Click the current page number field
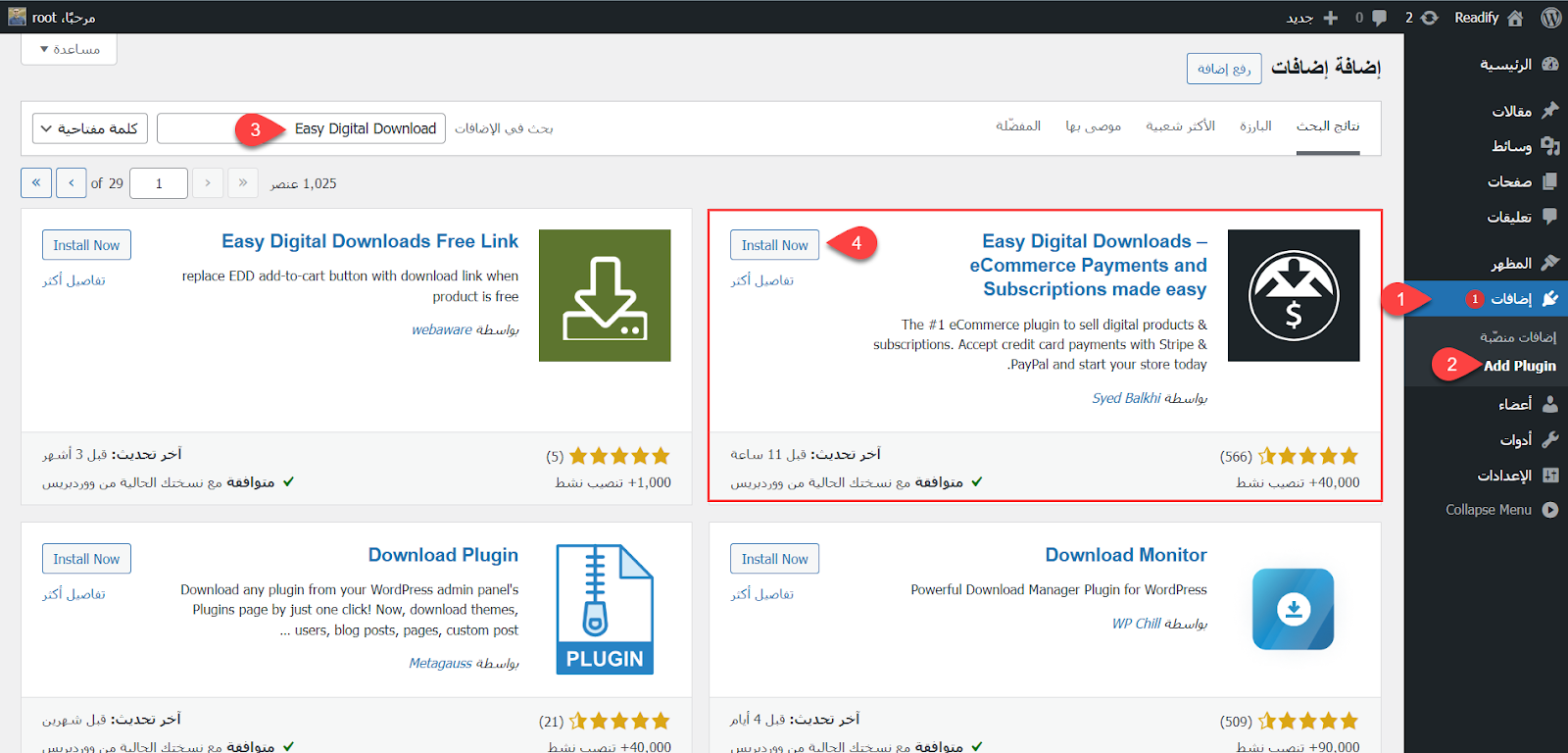This screenshot has height=753, width=1568. (158, 183)
